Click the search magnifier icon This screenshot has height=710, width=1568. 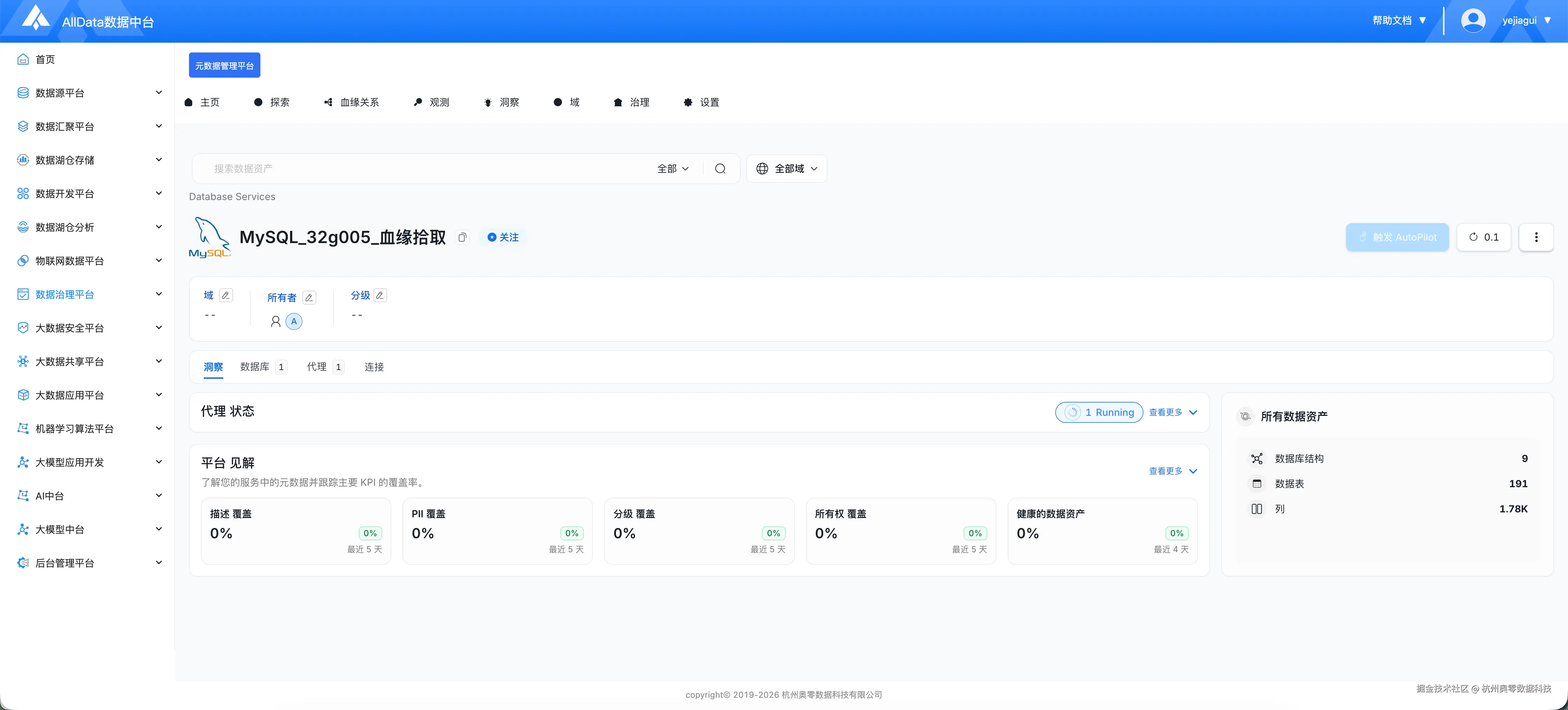click(720, 169)
